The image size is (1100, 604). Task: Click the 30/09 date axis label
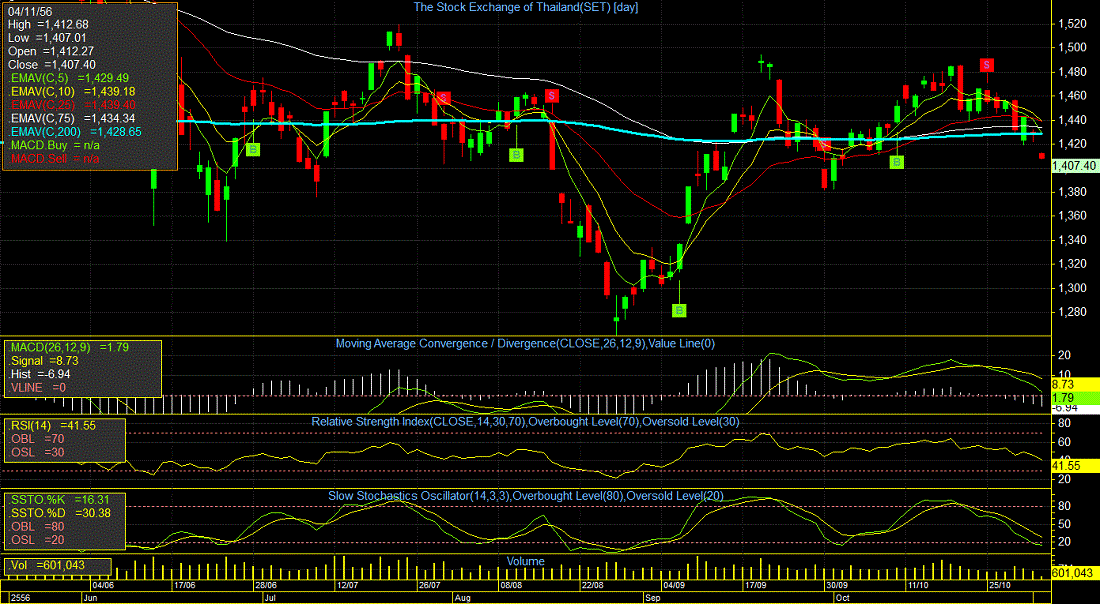[x=838, y=584]
